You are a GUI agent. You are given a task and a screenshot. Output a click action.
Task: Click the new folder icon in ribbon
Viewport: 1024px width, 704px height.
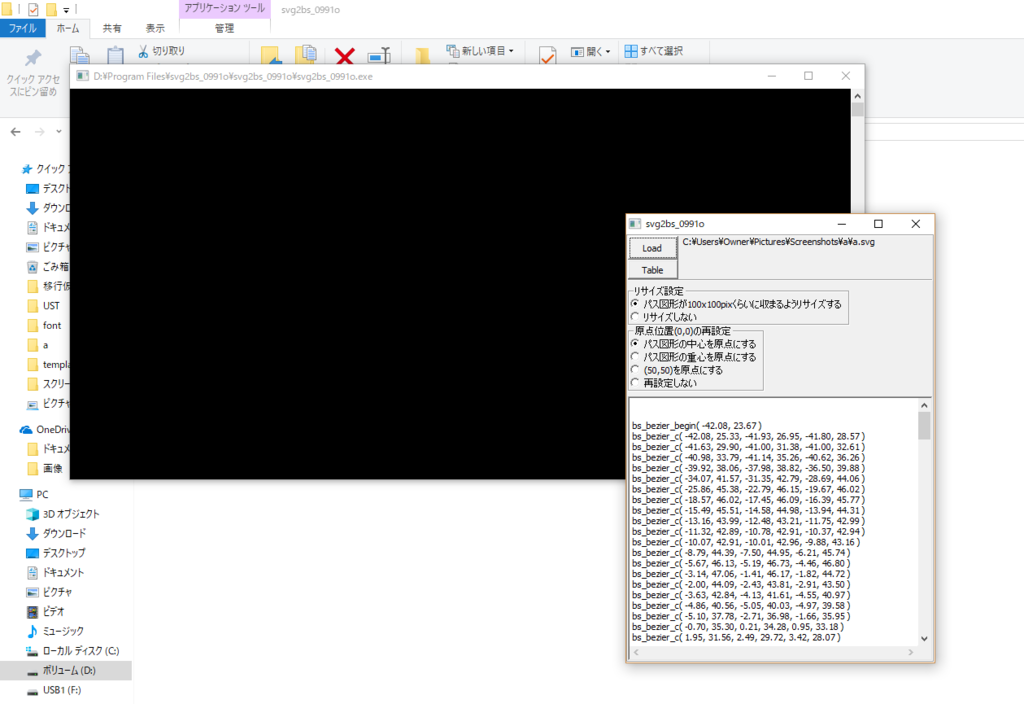423,56
